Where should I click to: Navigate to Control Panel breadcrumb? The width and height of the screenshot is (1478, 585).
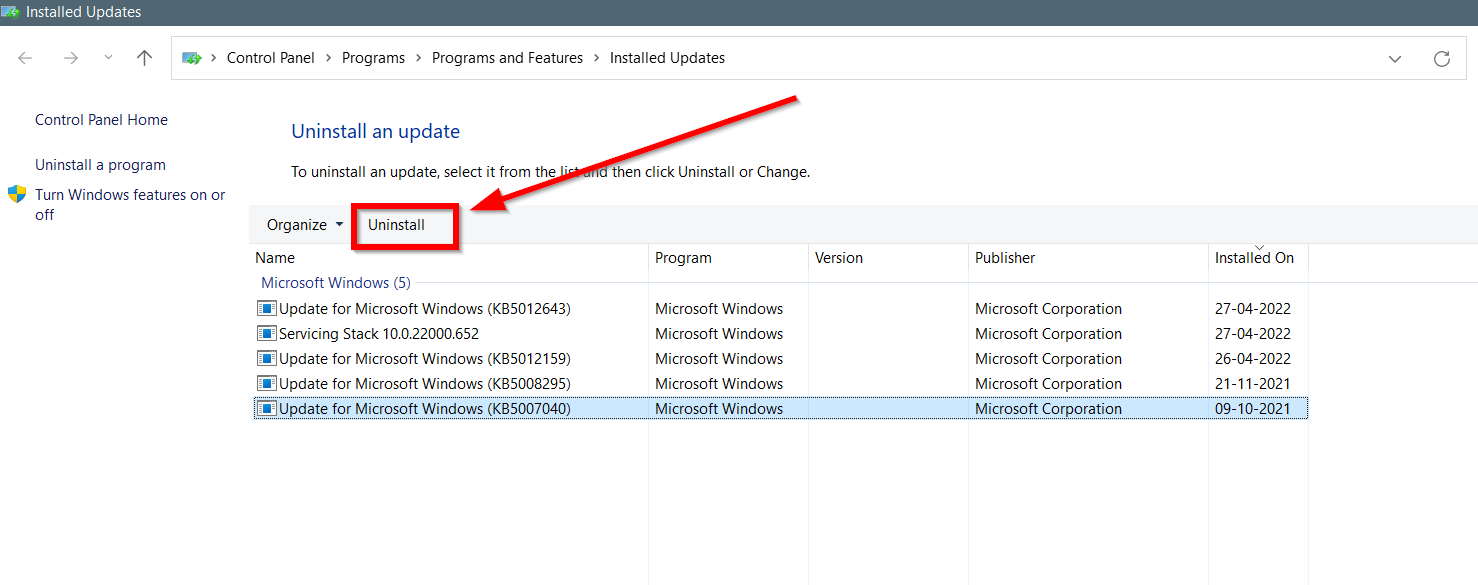[x=271, y=58]
